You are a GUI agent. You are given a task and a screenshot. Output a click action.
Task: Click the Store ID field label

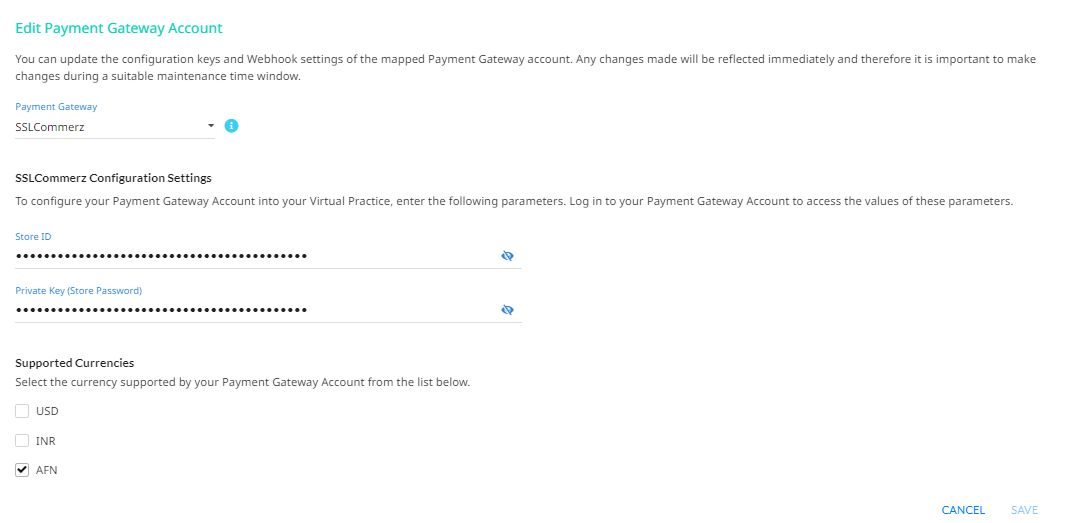(x=33, y=237)
